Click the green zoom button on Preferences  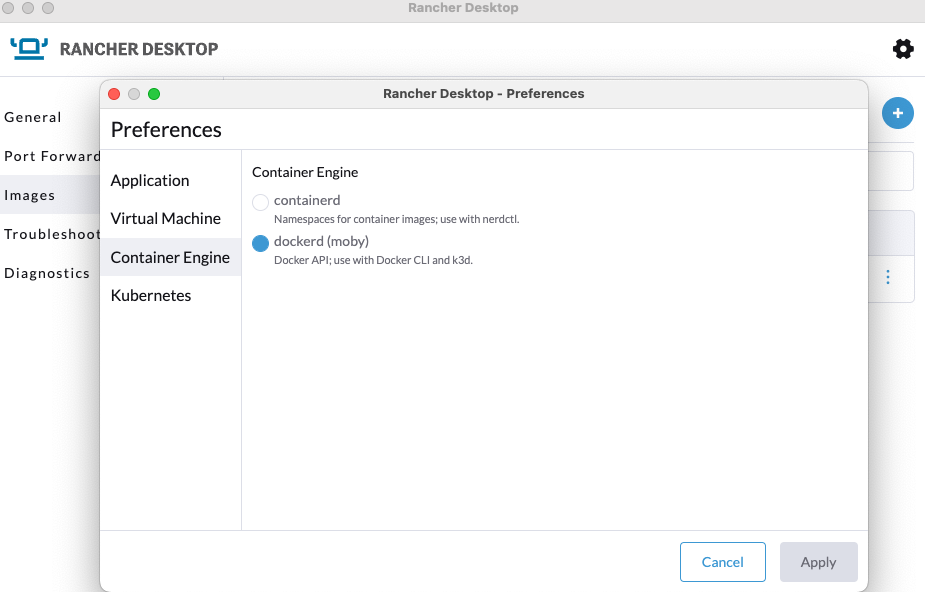click(154, 94)
